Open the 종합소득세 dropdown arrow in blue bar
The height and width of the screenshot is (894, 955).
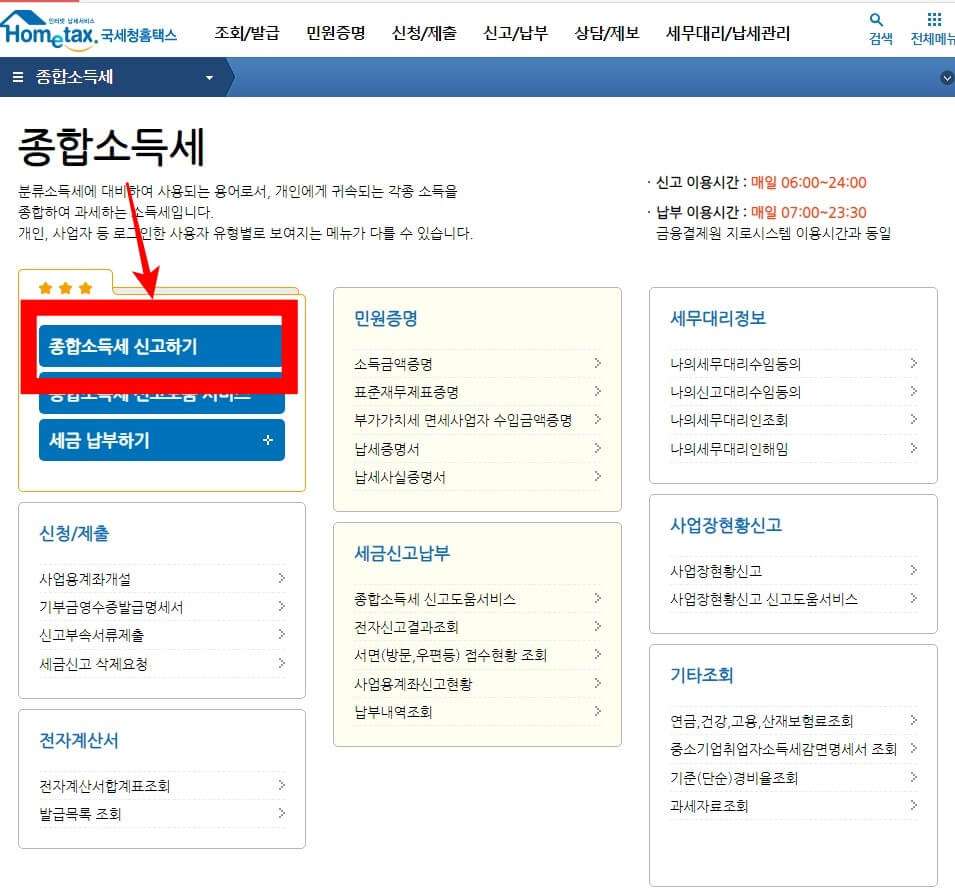209,77
